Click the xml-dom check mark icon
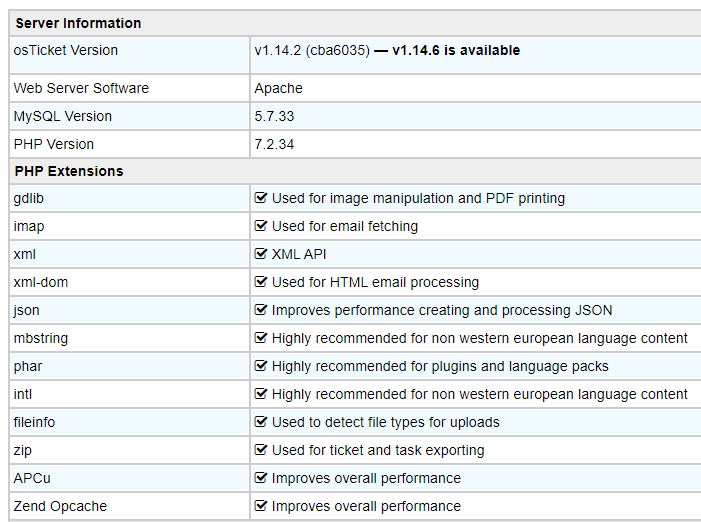701x522 pixels. 261,282
